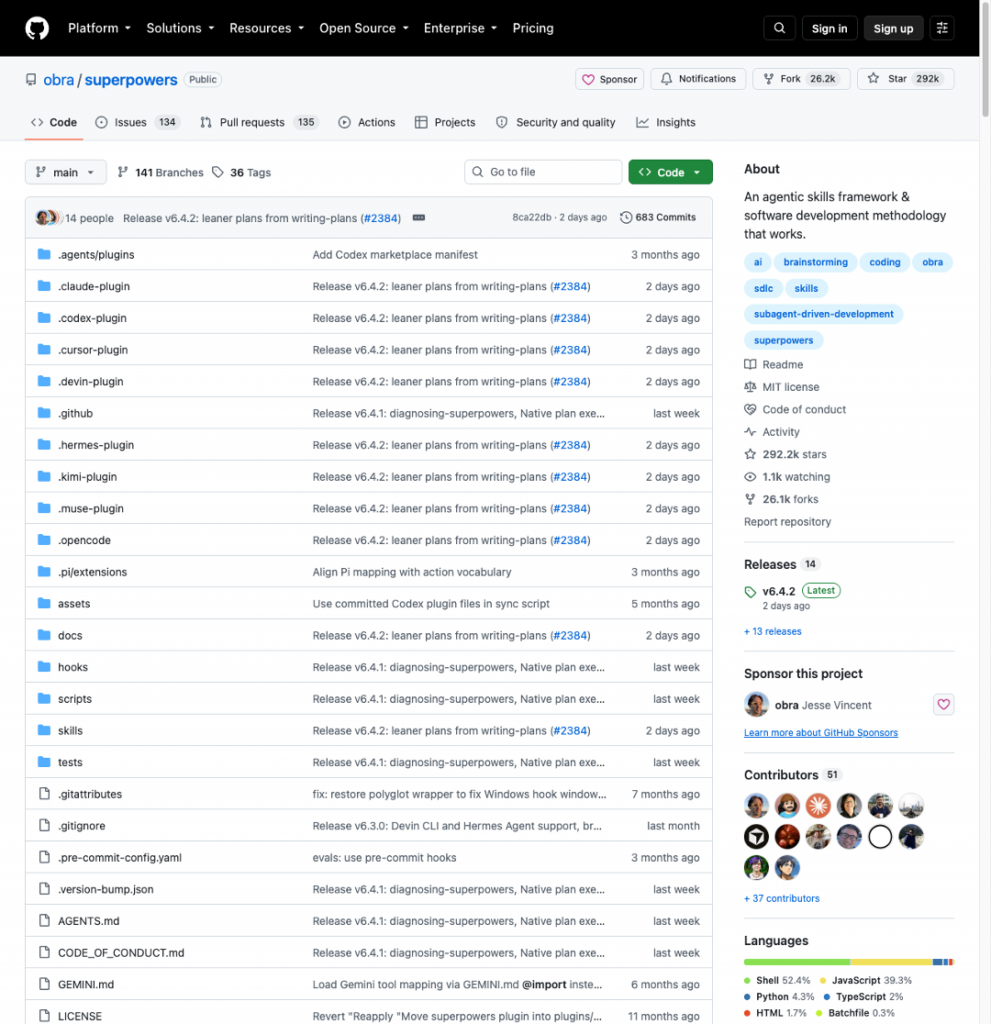Click Report repository link
Image resolution: width=991 pixels, height=1024 pixels.
[x=787, y=522]
